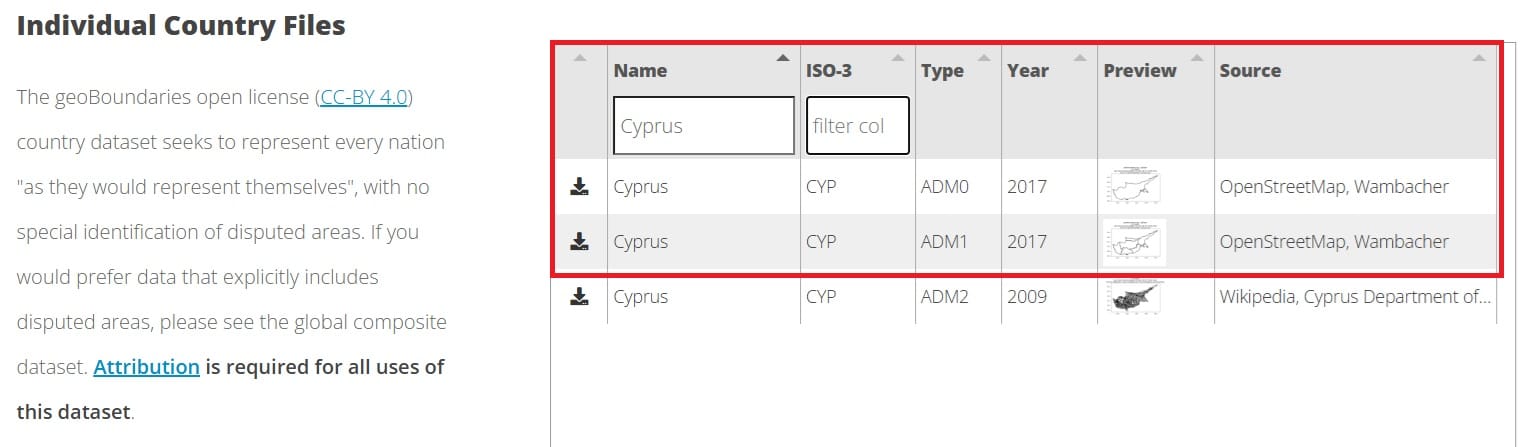Image resolution: width=1528 pixels, height=447 pixels.
Task: Select the ADM0 OpenStreetMap, Wambacher source cell
Action: [x=1334, y=187]
